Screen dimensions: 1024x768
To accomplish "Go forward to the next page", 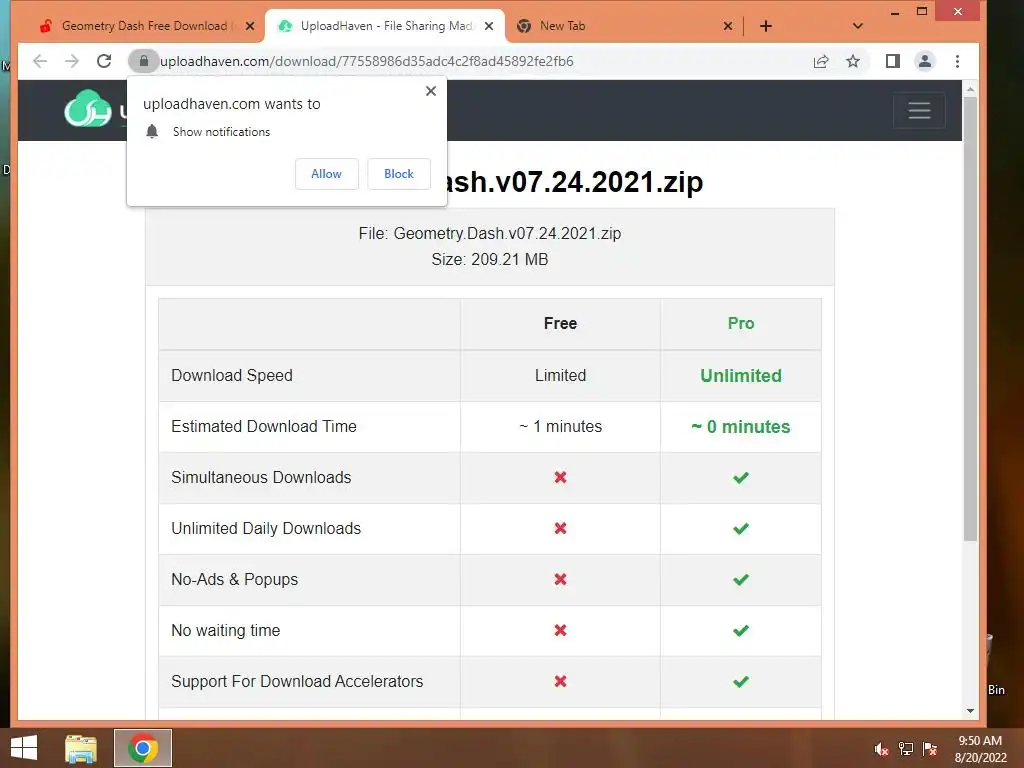I will click(72, 61).
